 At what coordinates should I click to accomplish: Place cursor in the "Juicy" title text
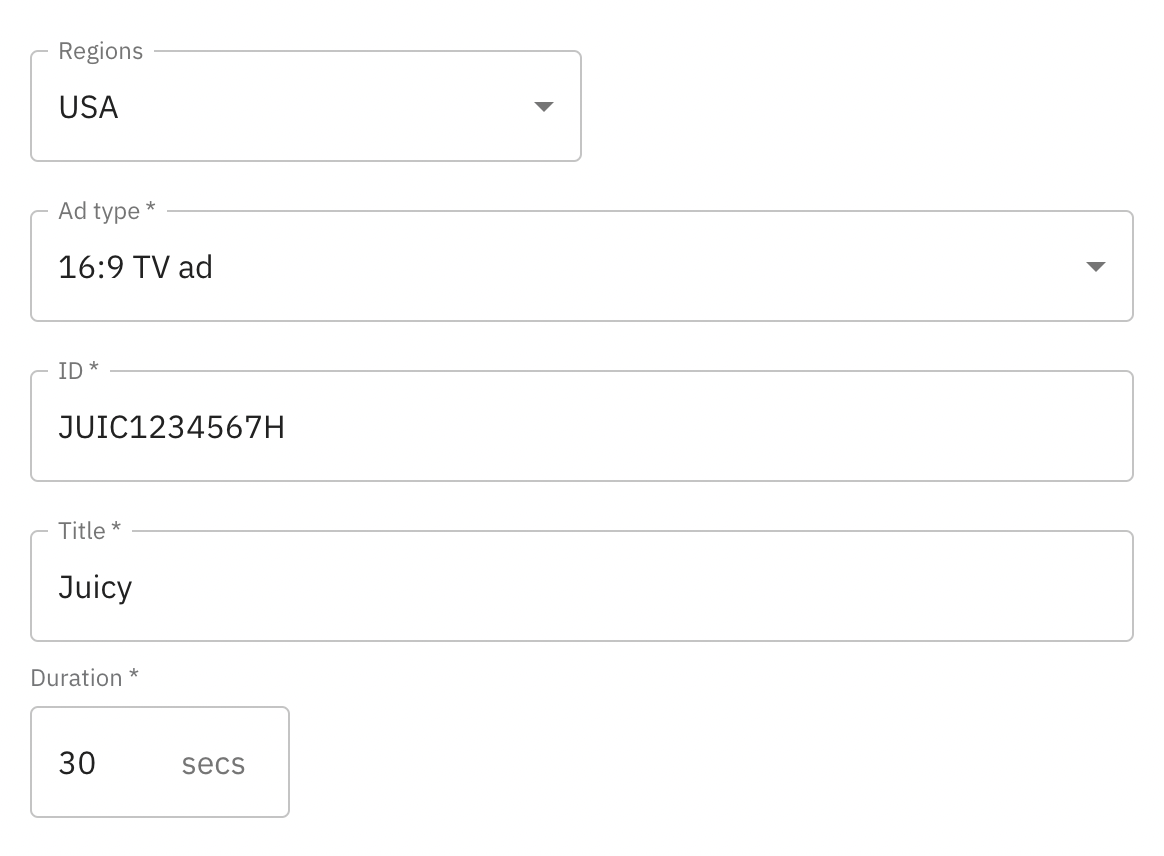(96, 587)
